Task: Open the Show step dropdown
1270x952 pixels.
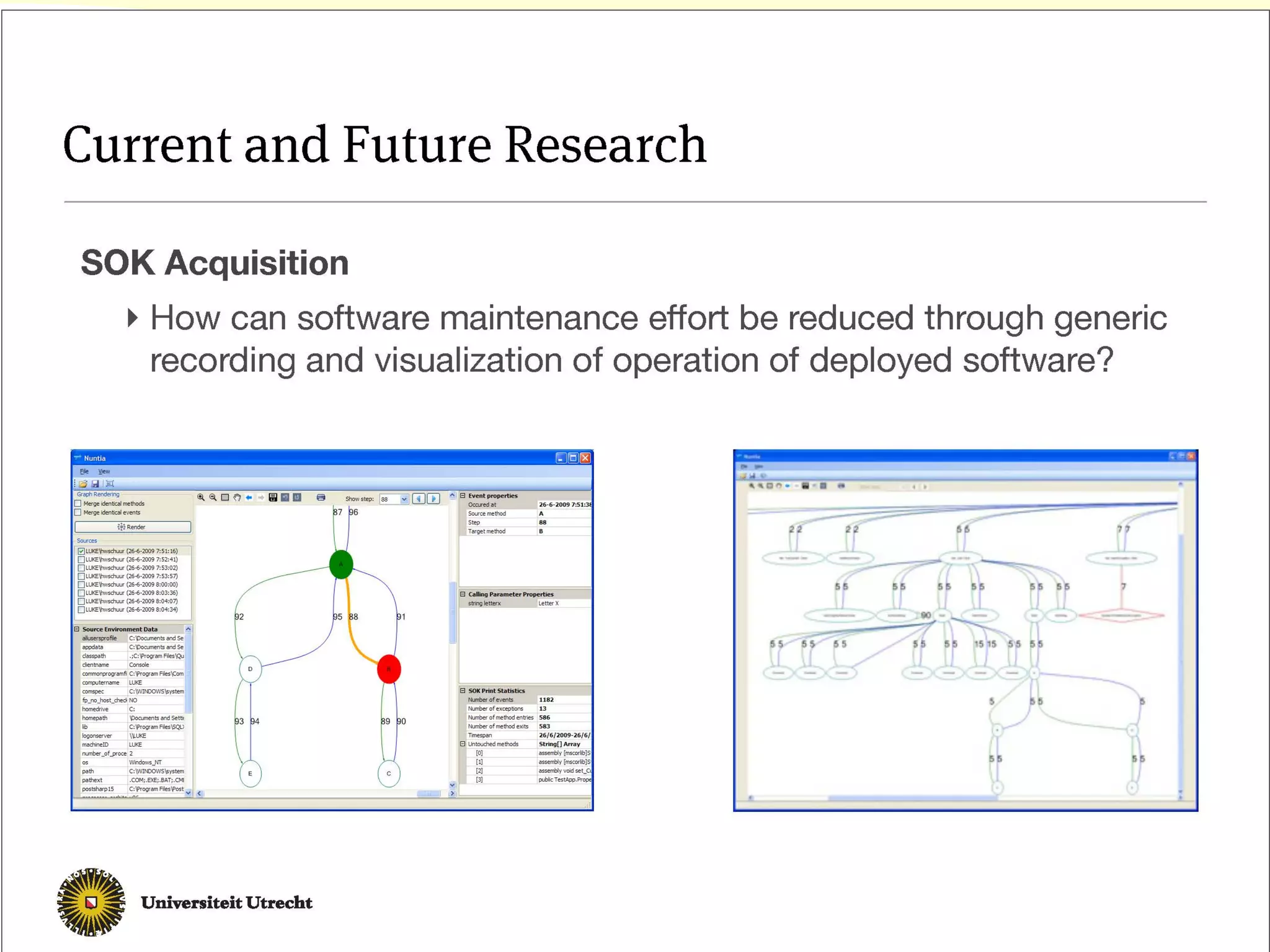Action: point(404,499)
